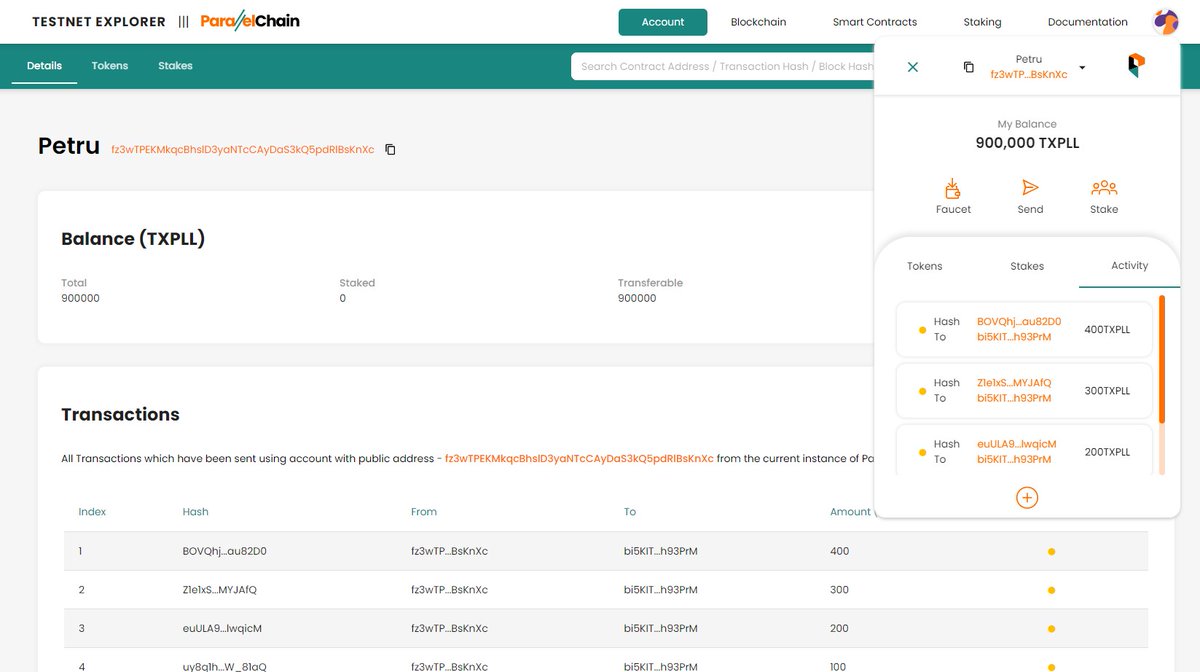The width and height of the screenshot is (1200, 672).
Task: Open the Stake icon in the wallet
Action: pyautogui.click(x=1104, y=188)
